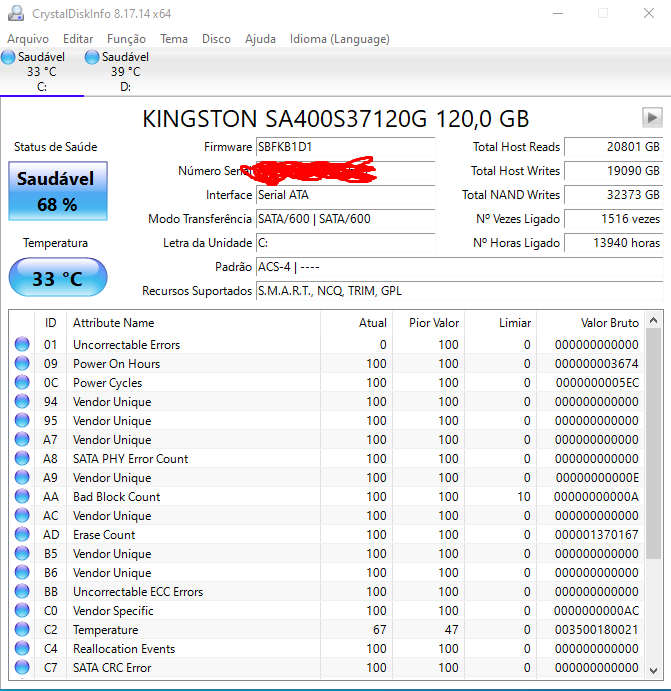Click the CrystalDiskInfo app icon in title bar
Image resolution: width=671 pixels, height=691 pixels.
[x=16, y=13]
